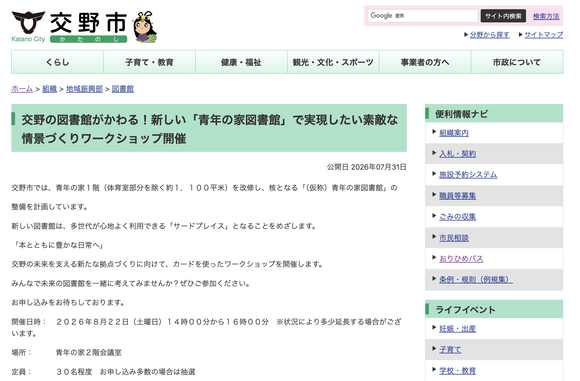Focus the Google site search field
Viewport: 580px width, 381px height.
click(422, 16)
